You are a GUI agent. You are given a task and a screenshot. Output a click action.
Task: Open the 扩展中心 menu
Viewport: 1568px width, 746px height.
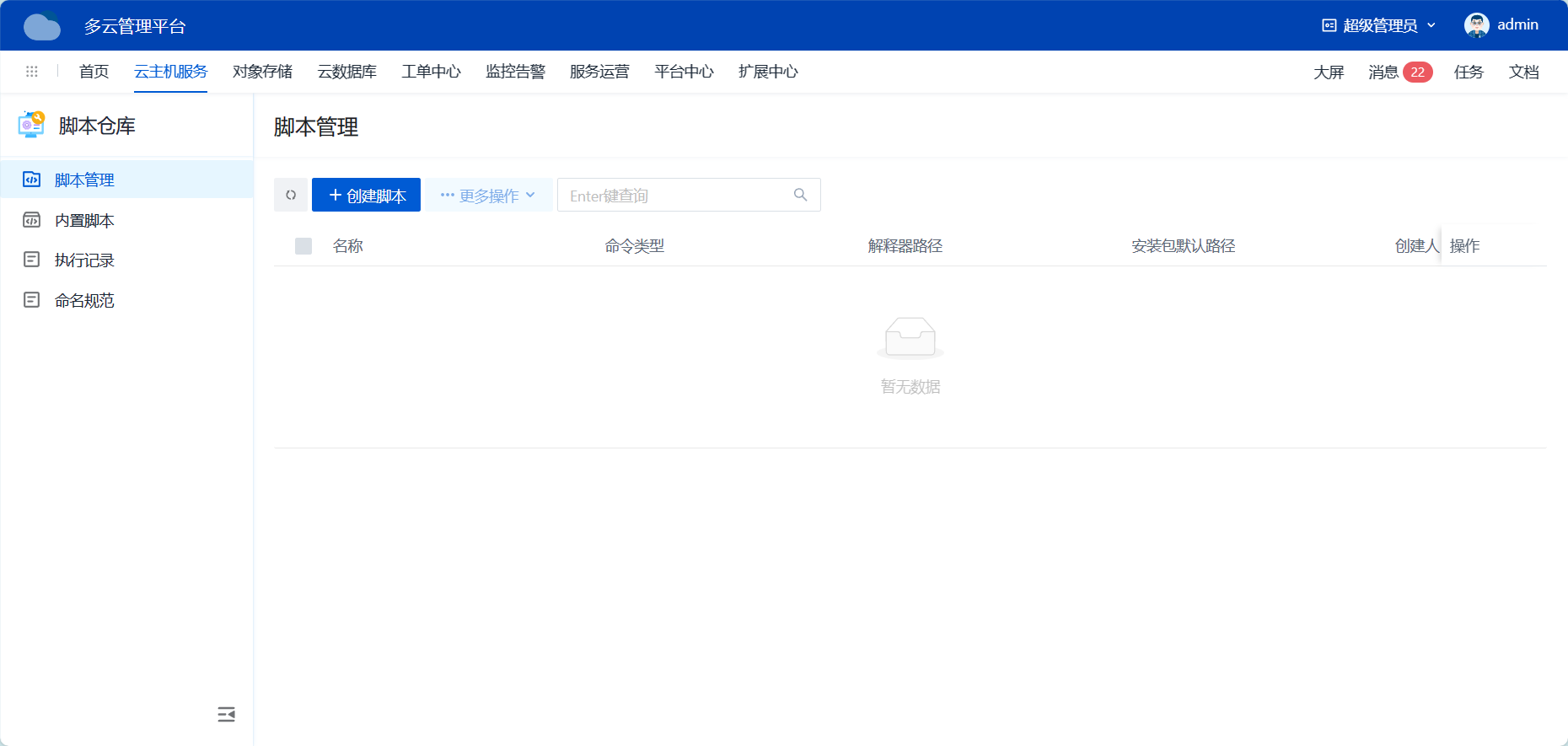point(768,72)
